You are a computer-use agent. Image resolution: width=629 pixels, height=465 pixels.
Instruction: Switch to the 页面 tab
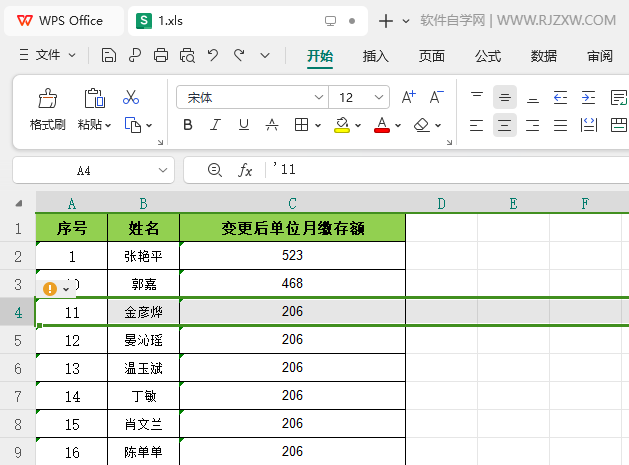click(432, 56)
